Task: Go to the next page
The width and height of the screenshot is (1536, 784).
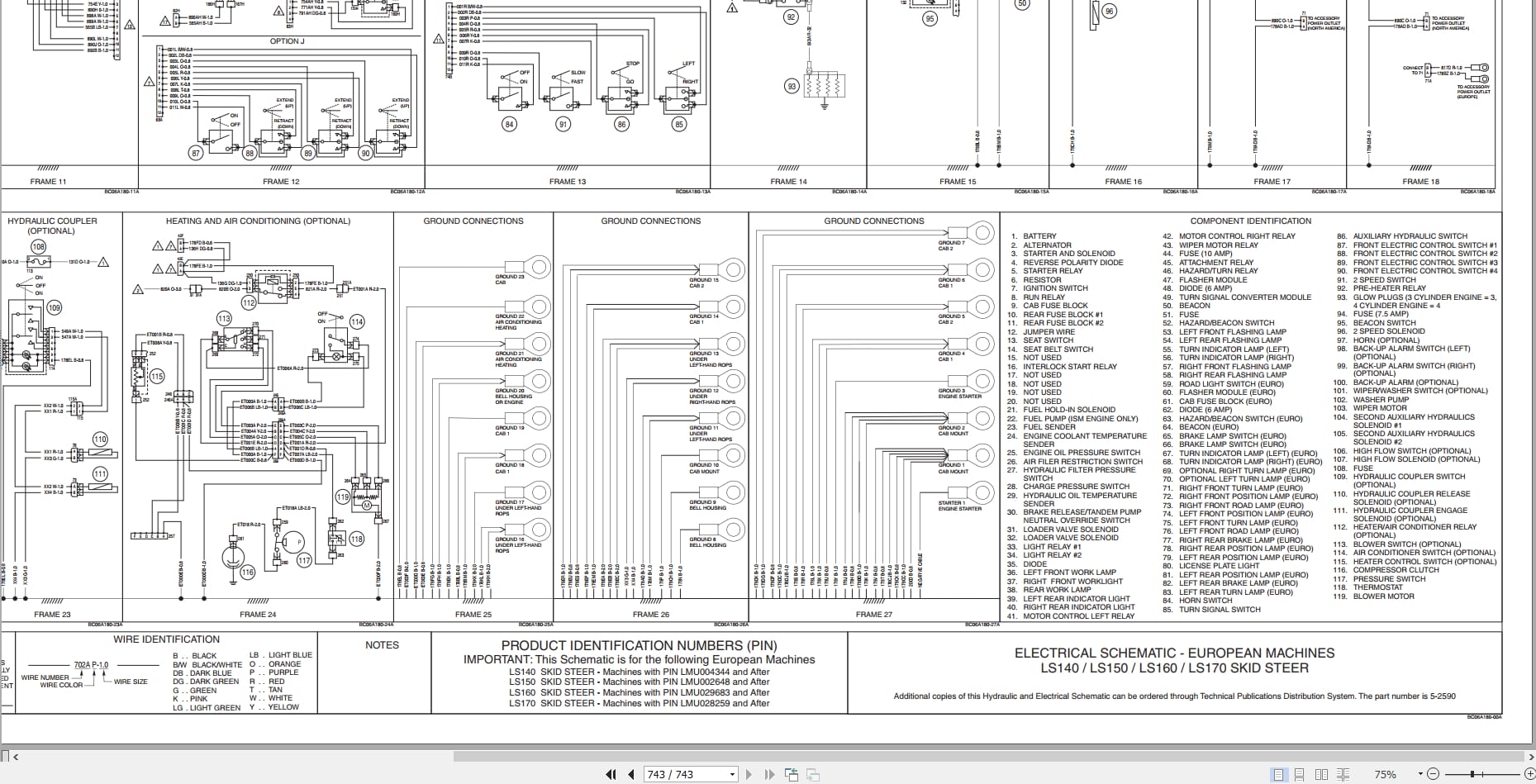Action: pos(749,774)
